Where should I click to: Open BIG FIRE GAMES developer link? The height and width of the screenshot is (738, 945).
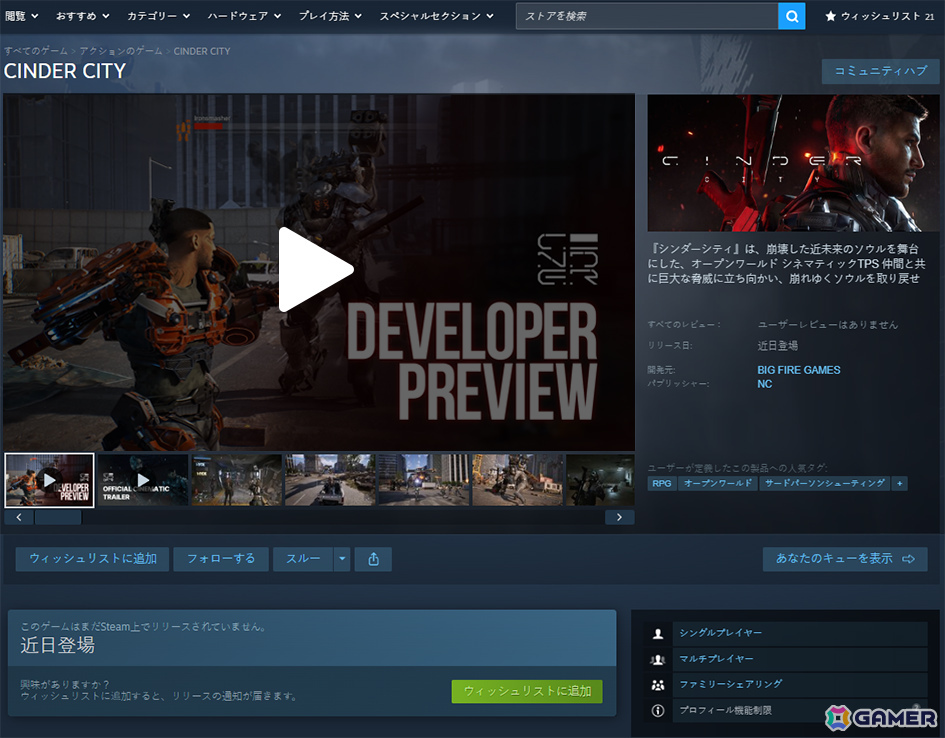pyautogui.click(x=799, y=370)
